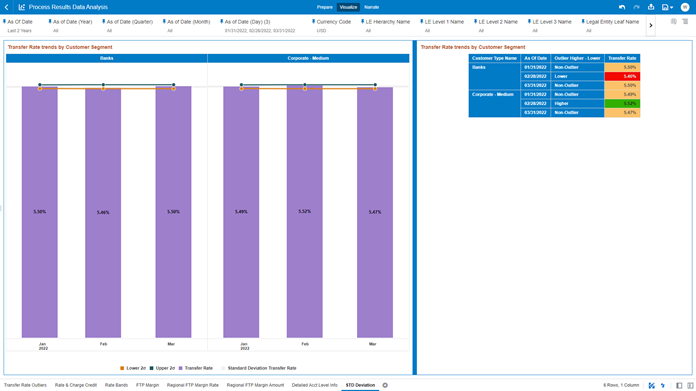696x391 pixels.
Task: Click the Outlier Higher - Lower table header
Action: 577,58
